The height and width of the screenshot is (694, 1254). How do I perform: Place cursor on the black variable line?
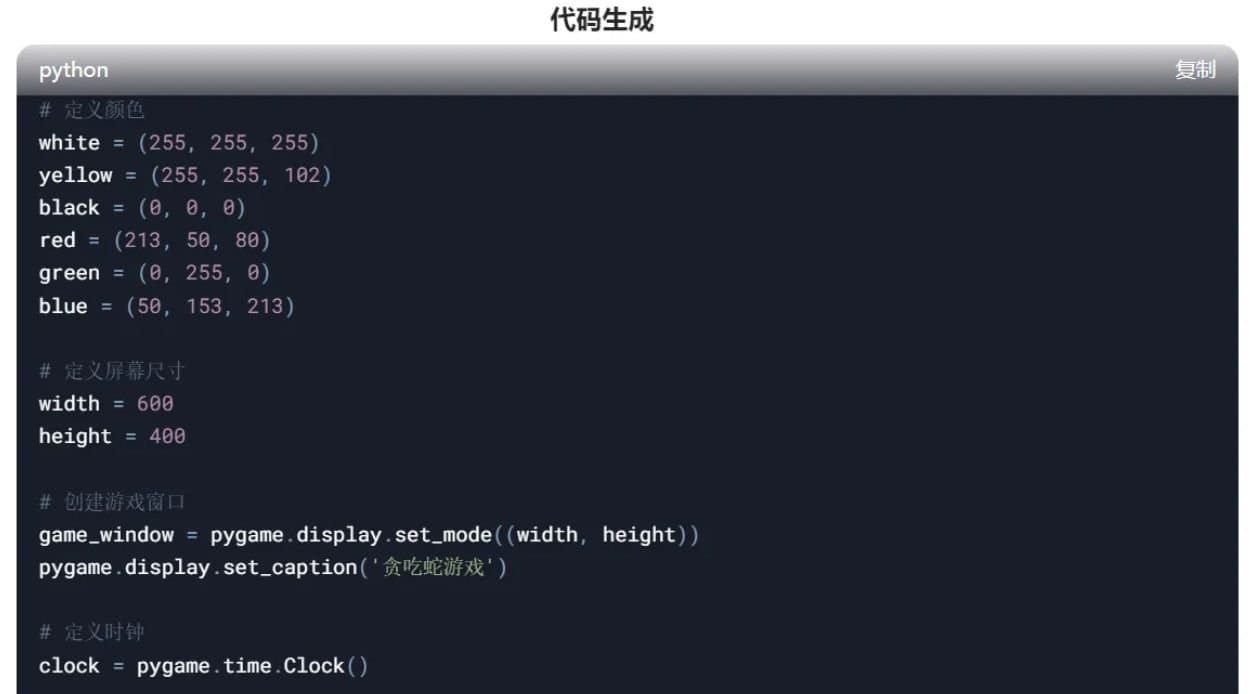point(141,208)
